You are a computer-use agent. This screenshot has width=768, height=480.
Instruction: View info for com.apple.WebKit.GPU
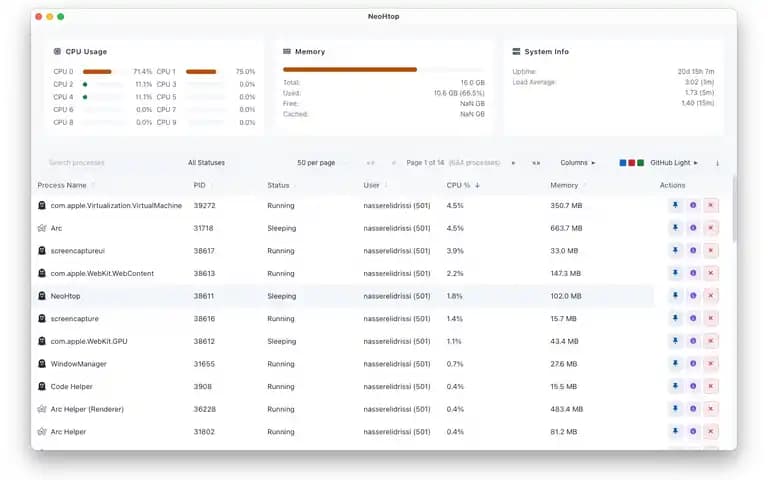pyautogui.click(x=693, y=340)
